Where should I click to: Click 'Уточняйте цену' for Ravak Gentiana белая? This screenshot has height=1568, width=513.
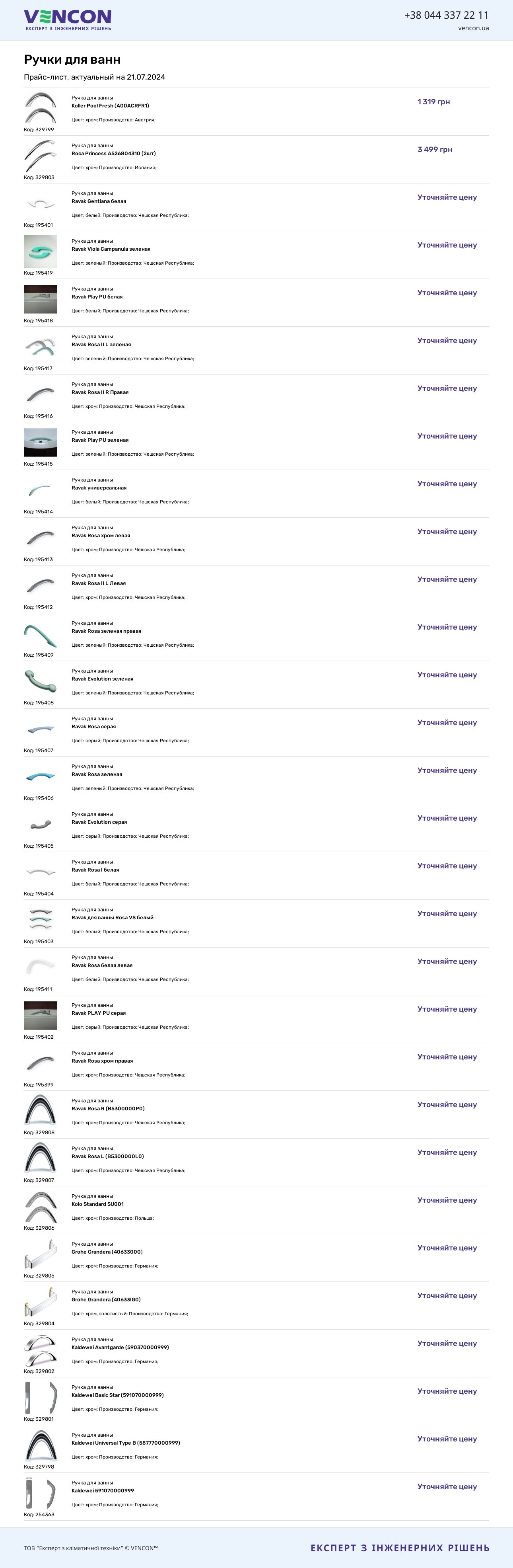tap(447, 197)
